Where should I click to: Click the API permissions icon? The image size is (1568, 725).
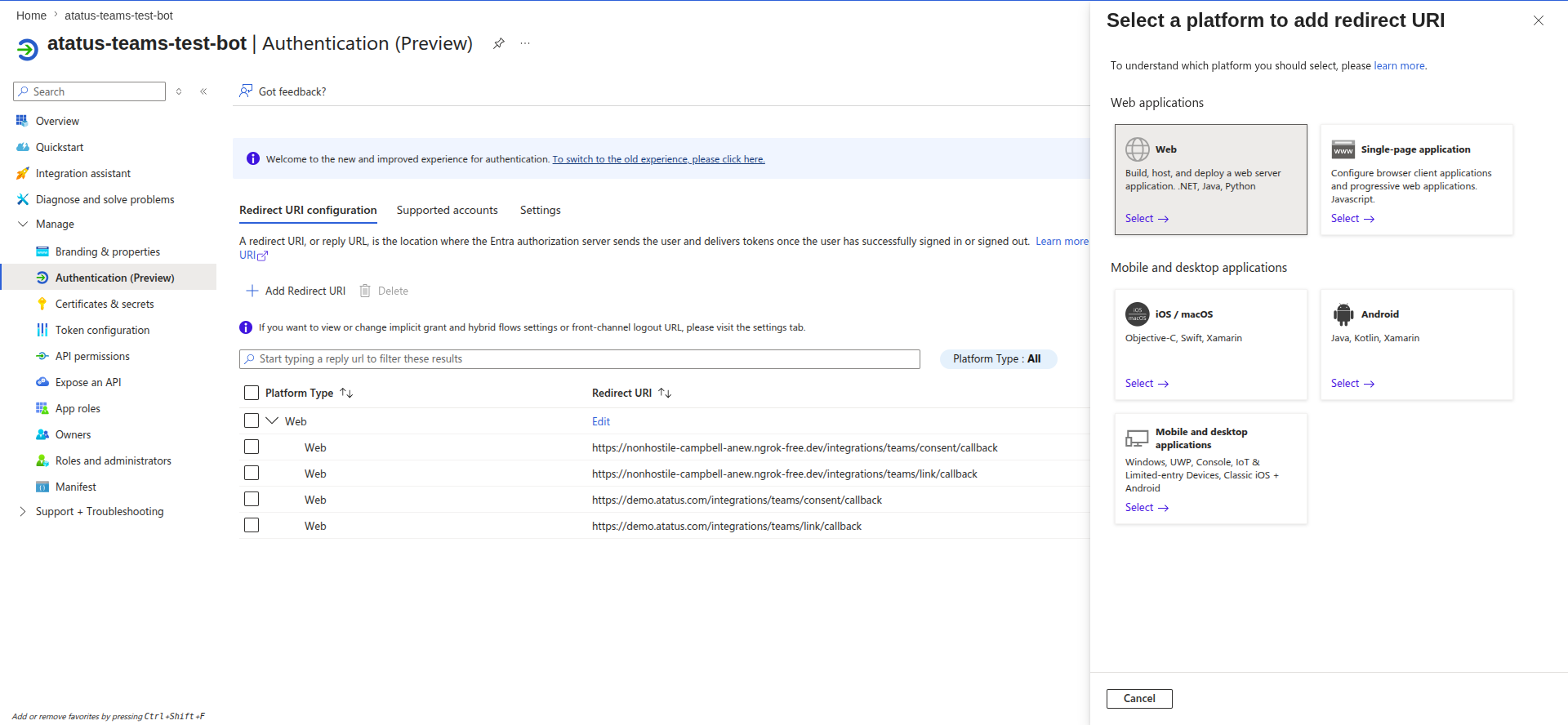(x=42, y=356)
